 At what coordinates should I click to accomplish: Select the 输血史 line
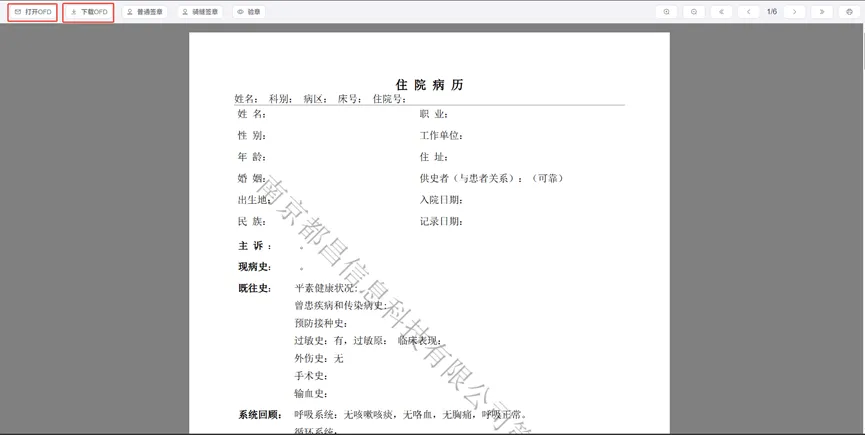(x=312, y=394)
